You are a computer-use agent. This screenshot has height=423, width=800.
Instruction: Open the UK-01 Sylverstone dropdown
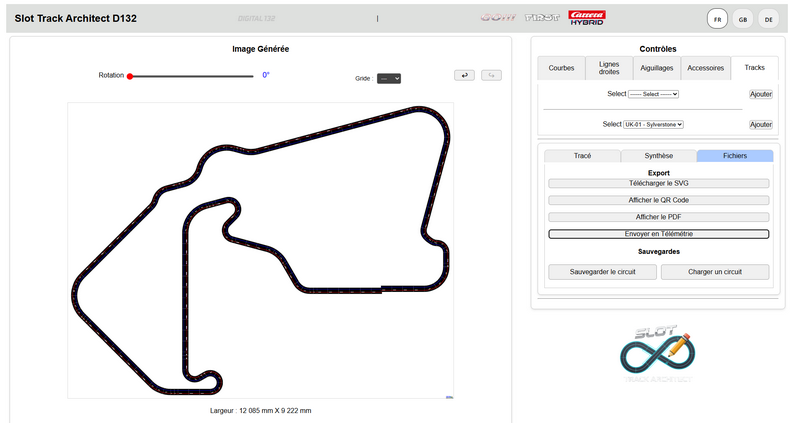(653, 125)
